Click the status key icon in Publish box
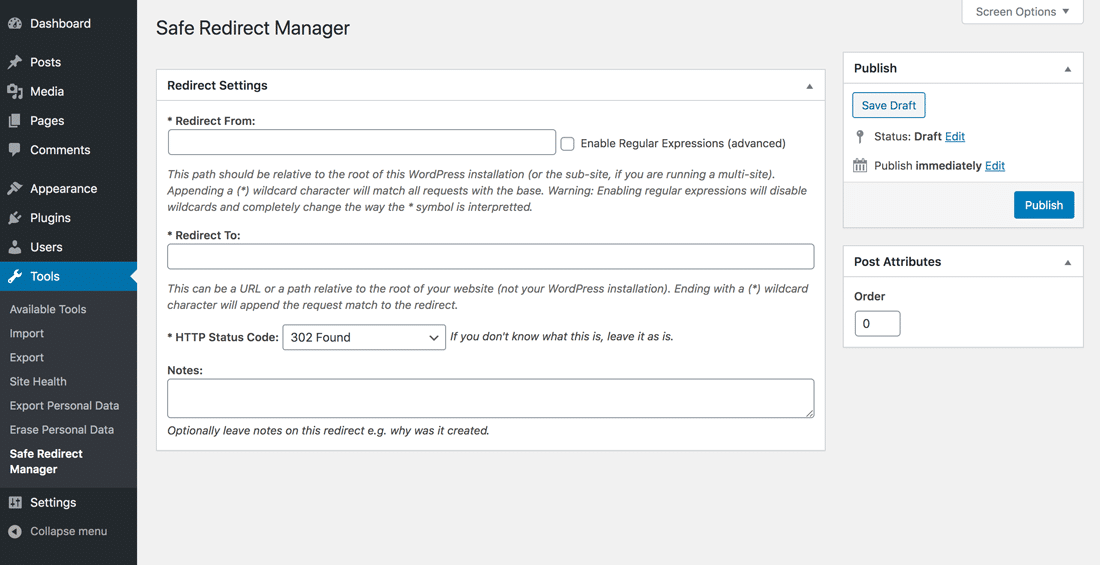This screenshot has width=1100, height=565. click(x=860, y=136)
